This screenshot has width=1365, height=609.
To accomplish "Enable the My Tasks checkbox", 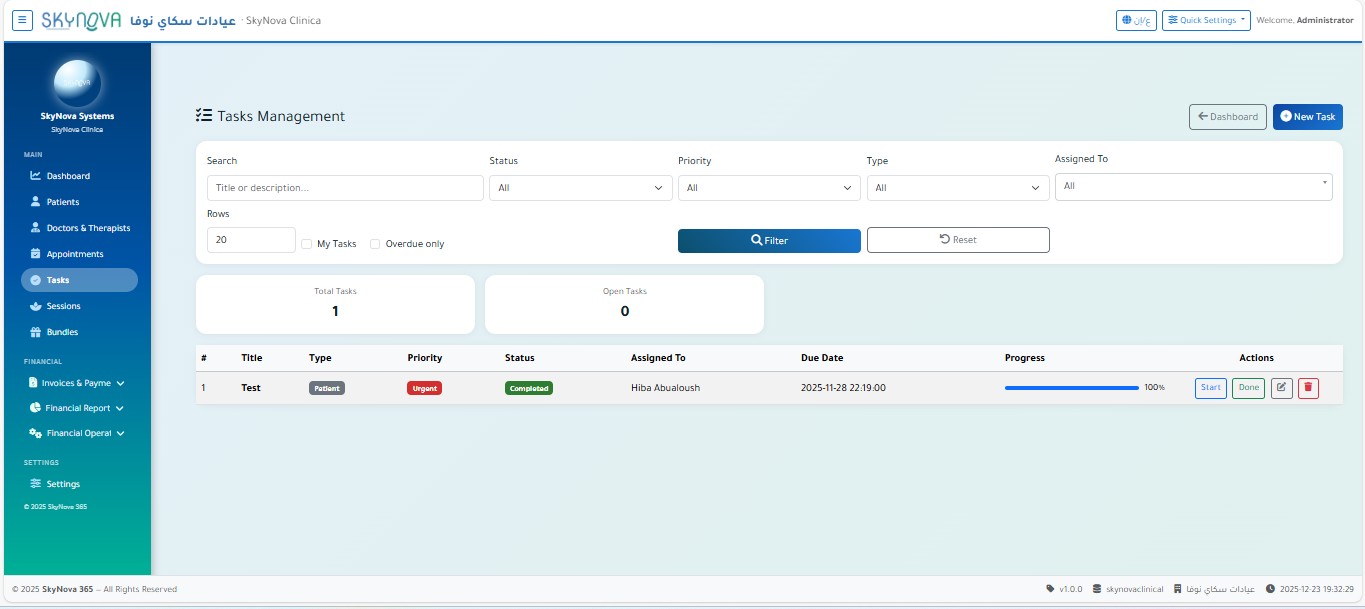I will click(x=307, y=244).
